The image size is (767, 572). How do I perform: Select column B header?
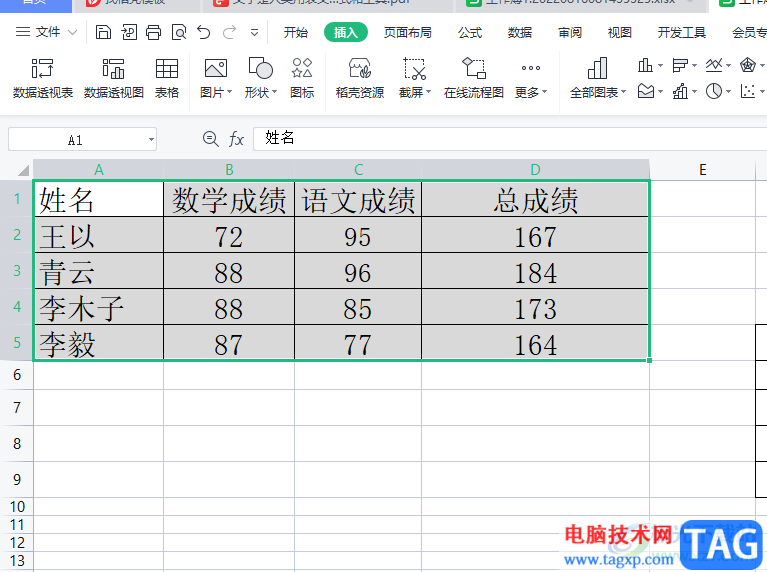(x=229, y=170)
